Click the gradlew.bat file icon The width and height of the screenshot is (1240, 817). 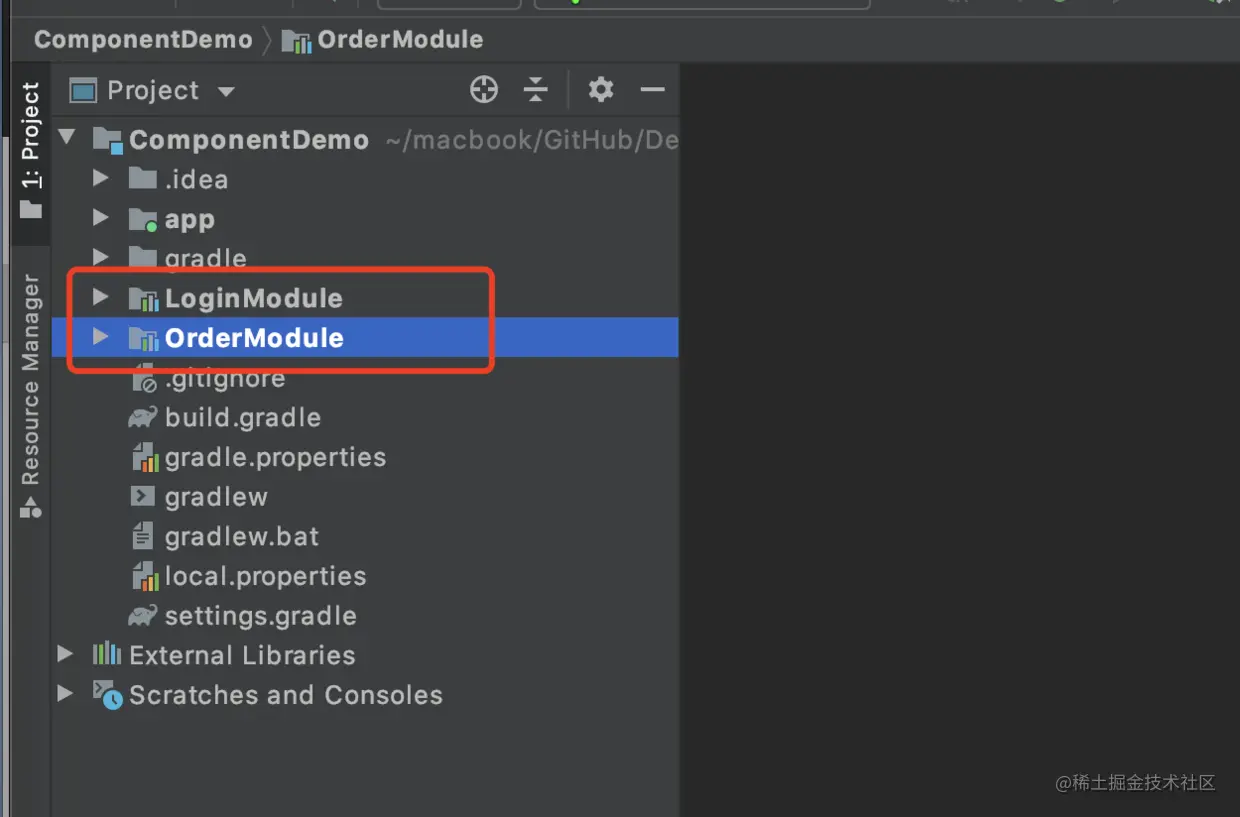pyautogui.click(x=143, y=536)
